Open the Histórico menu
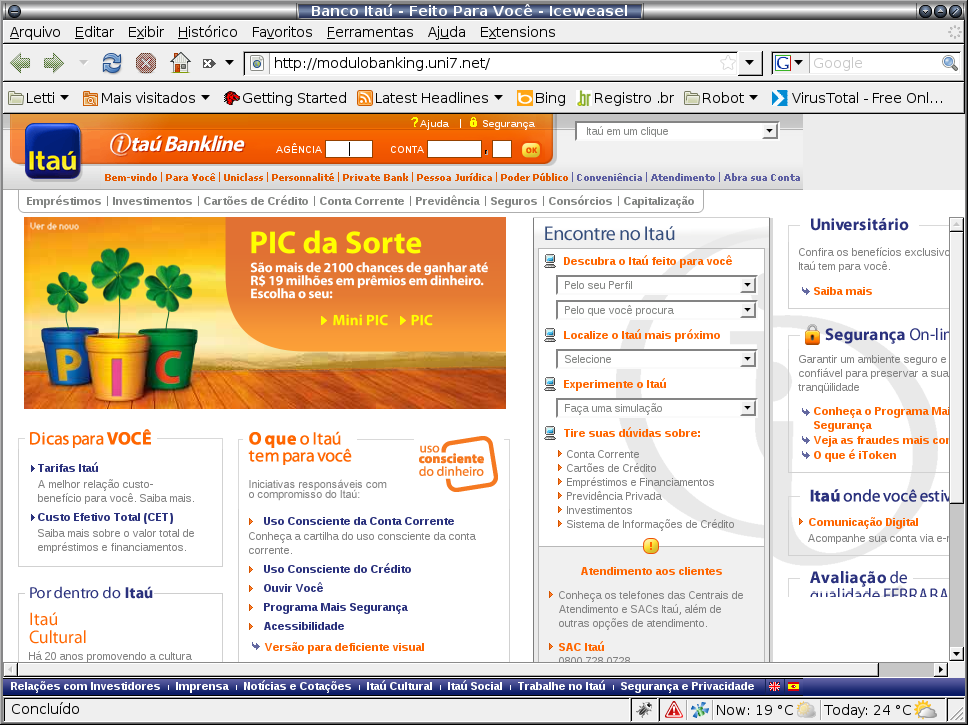 207,32
